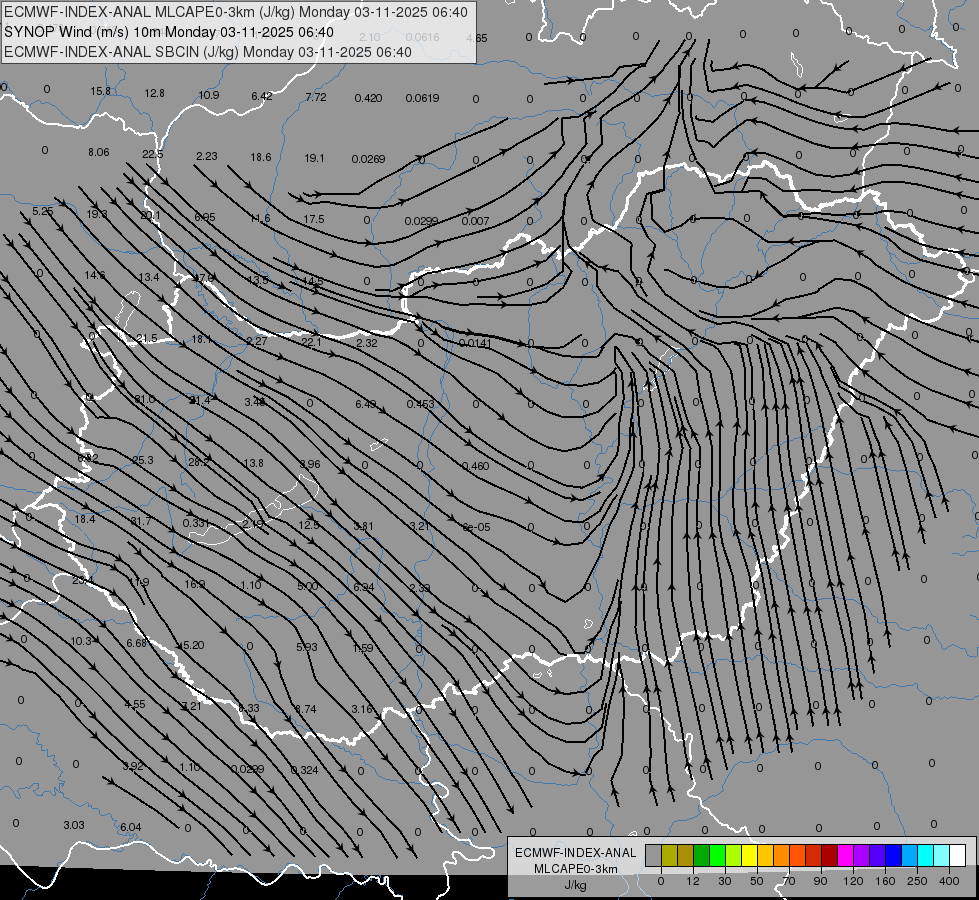The height and width of the screenshot is (900, 979).
Task: Click the 'J/kg' unit label in legend
Action: 576,885
